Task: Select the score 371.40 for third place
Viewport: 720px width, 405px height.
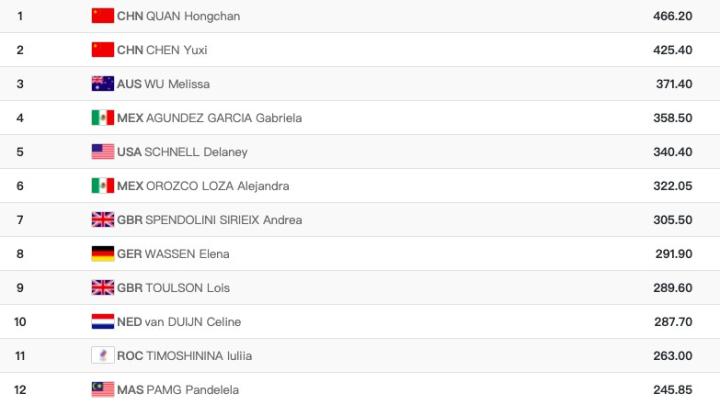Action: 672,84
